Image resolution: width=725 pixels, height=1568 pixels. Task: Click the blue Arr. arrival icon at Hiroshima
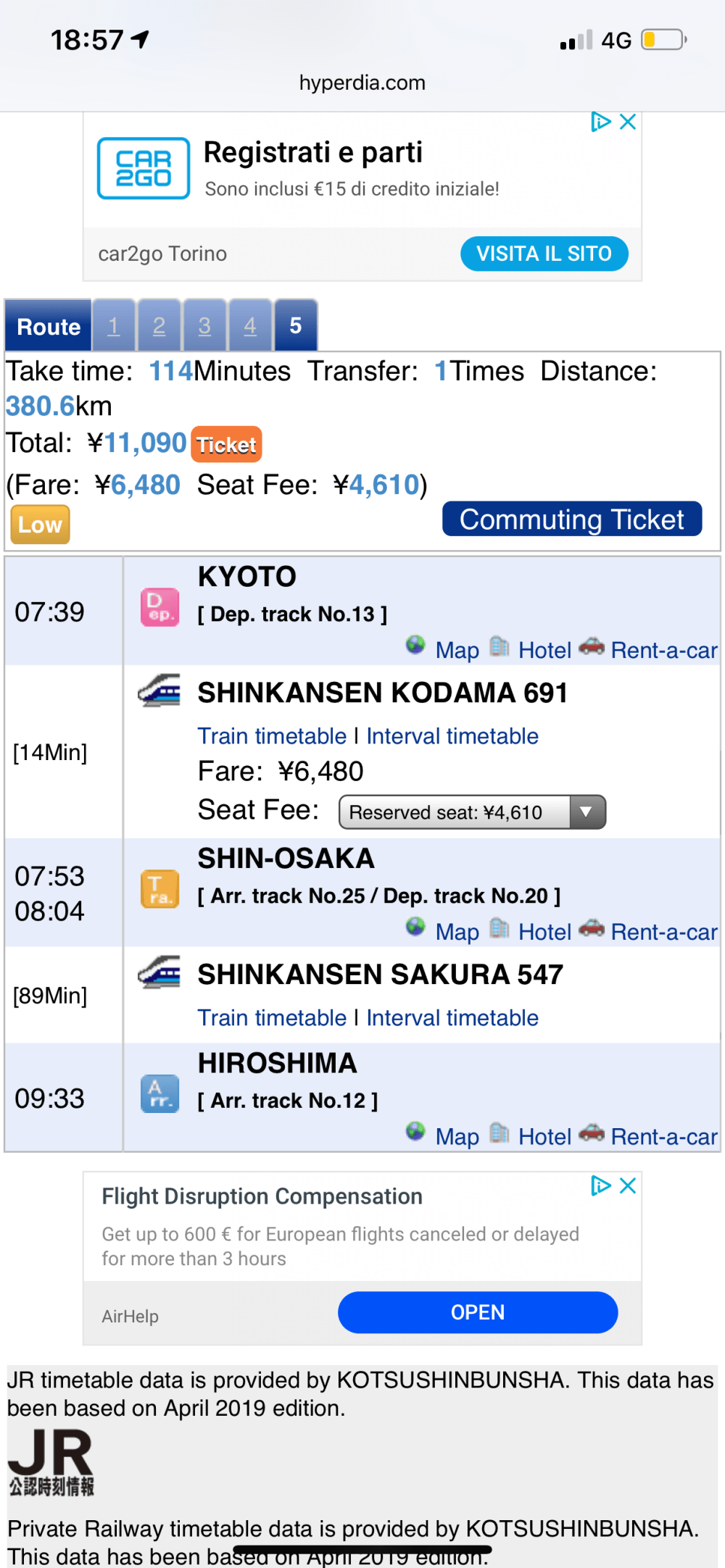coord(159,1093)
